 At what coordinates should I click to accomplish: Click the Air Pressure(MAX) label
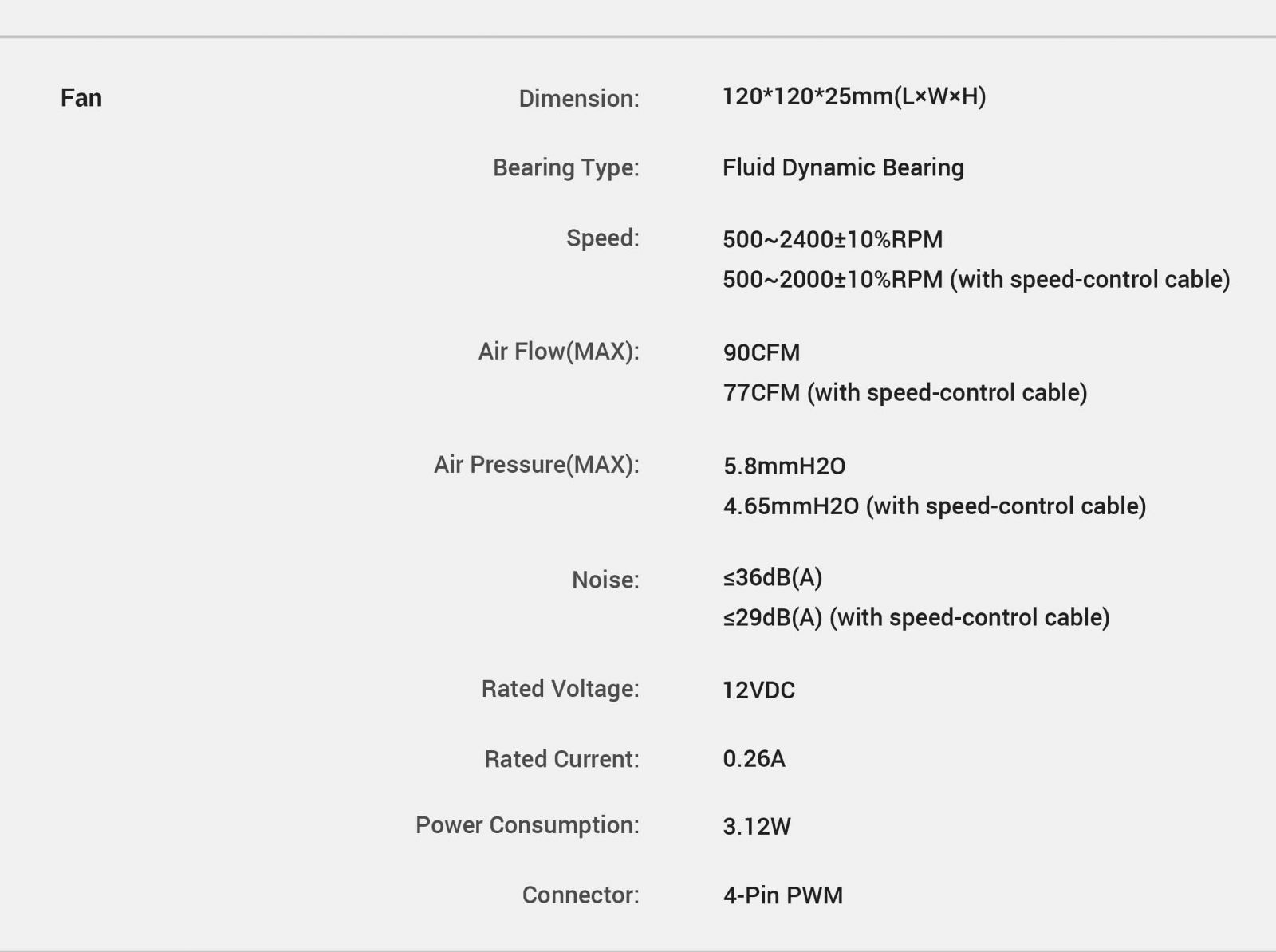(536, 464)
